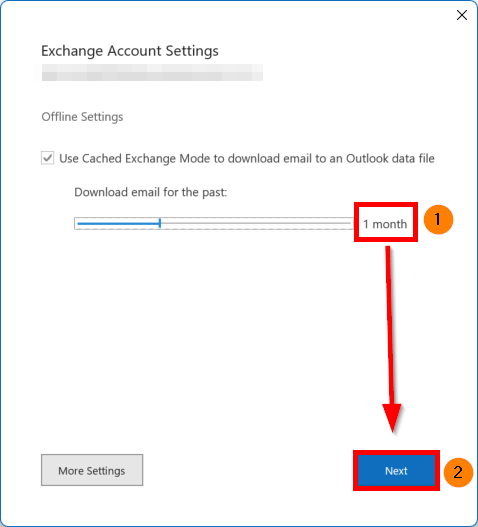The width and height of the screenshot is (478, 527).
Task: Click the '1 month' duration label
Action: (385, 224)
